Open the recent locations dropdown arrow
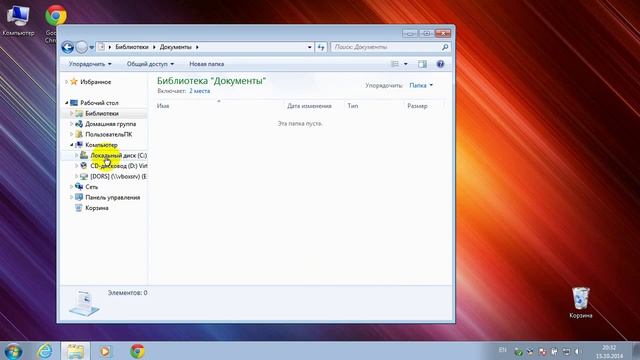The height and width of the screenshot is (360, 640). (91, 47)
